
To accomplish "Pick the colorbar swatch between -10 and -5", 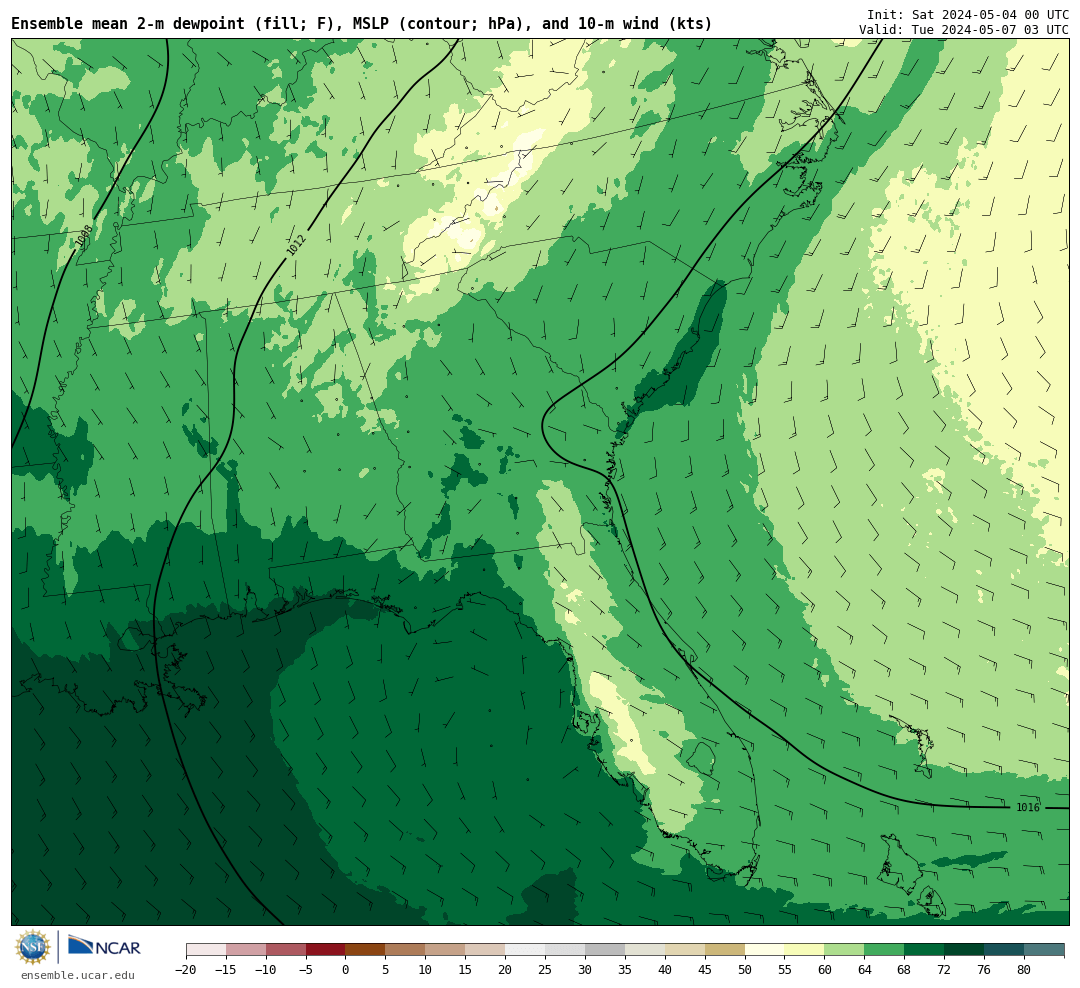I will pyautogui.click(x=286, y=950).
